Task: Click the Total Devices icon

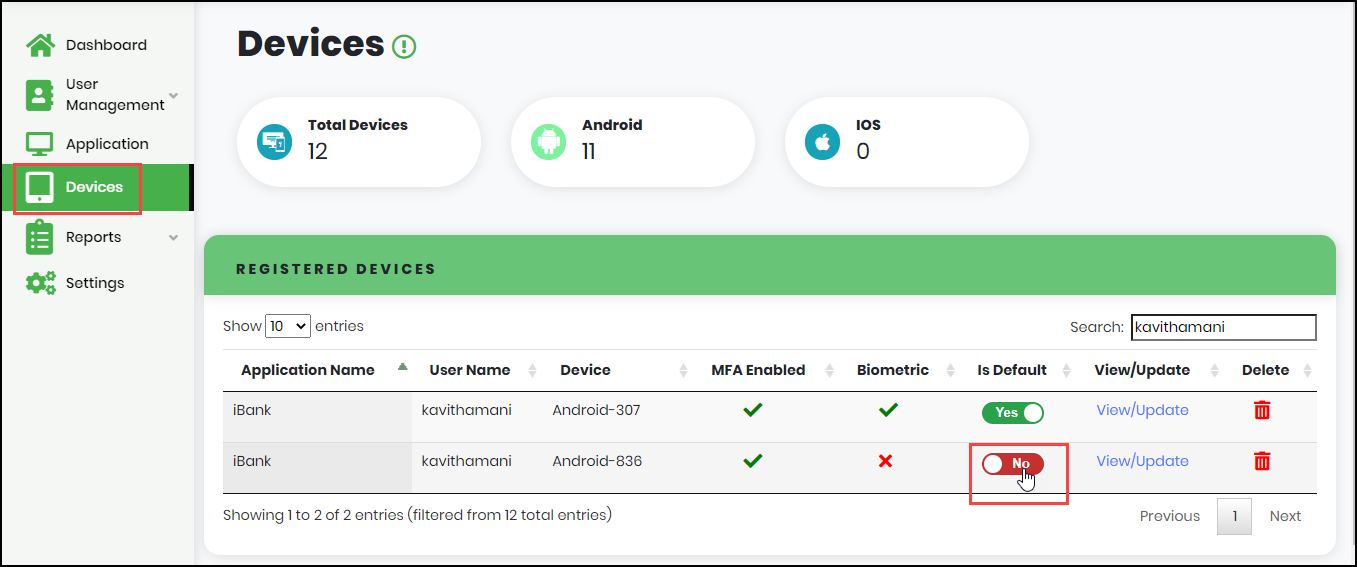Action: click(274, 142)
